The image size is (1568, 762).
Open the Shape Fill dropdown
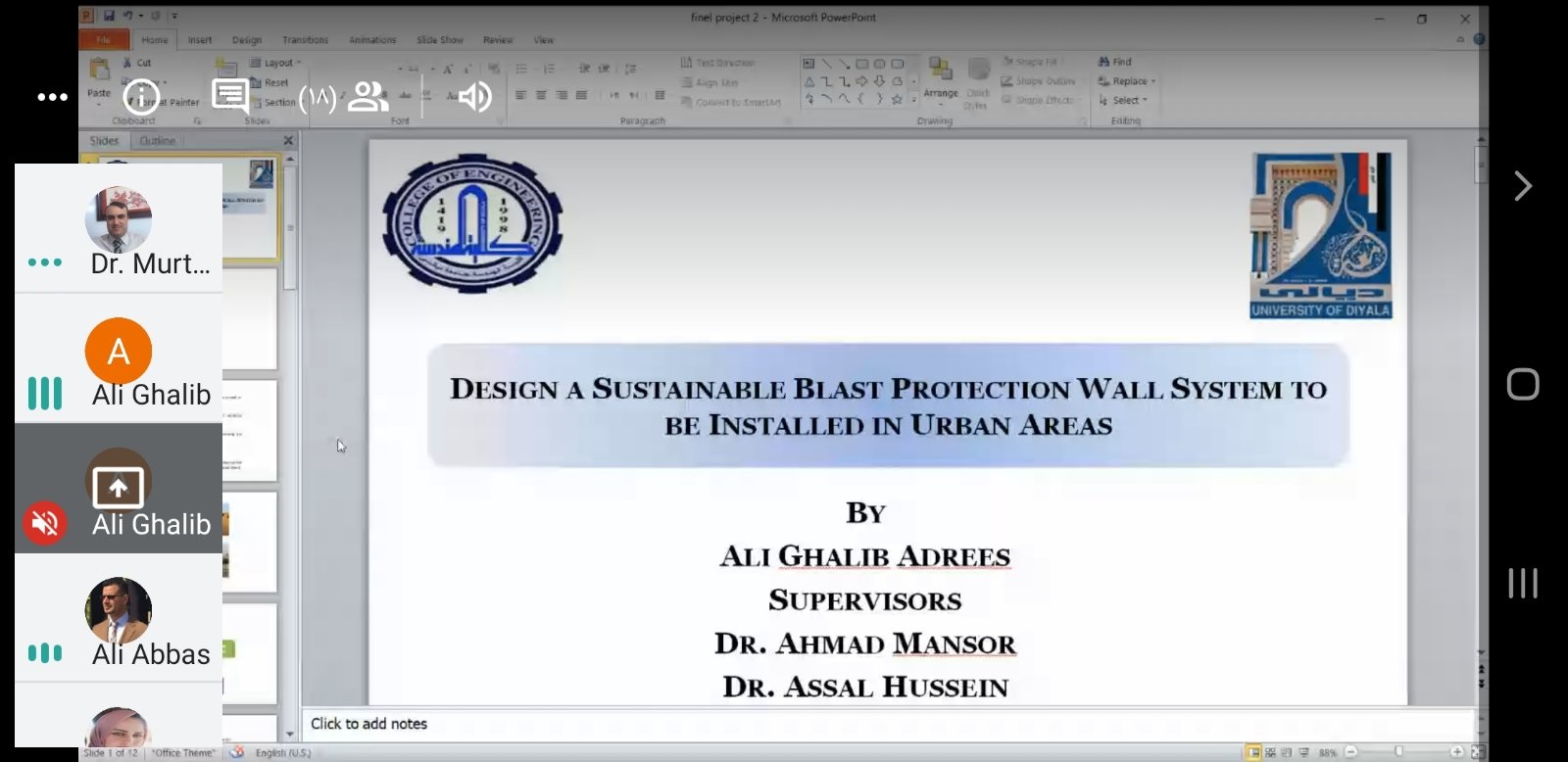pyautogui.click(x=1030, y=62)
